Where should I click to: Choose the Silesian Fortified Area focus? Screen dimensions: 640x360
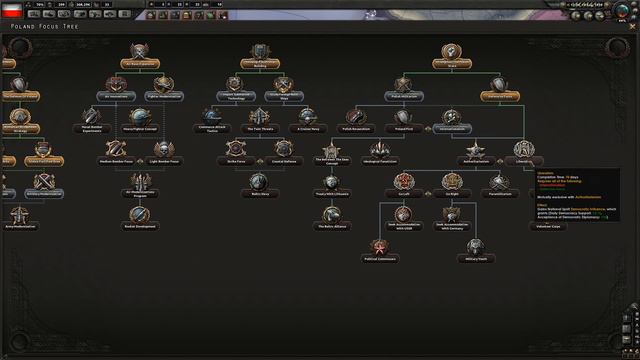(x=44, y=153)
